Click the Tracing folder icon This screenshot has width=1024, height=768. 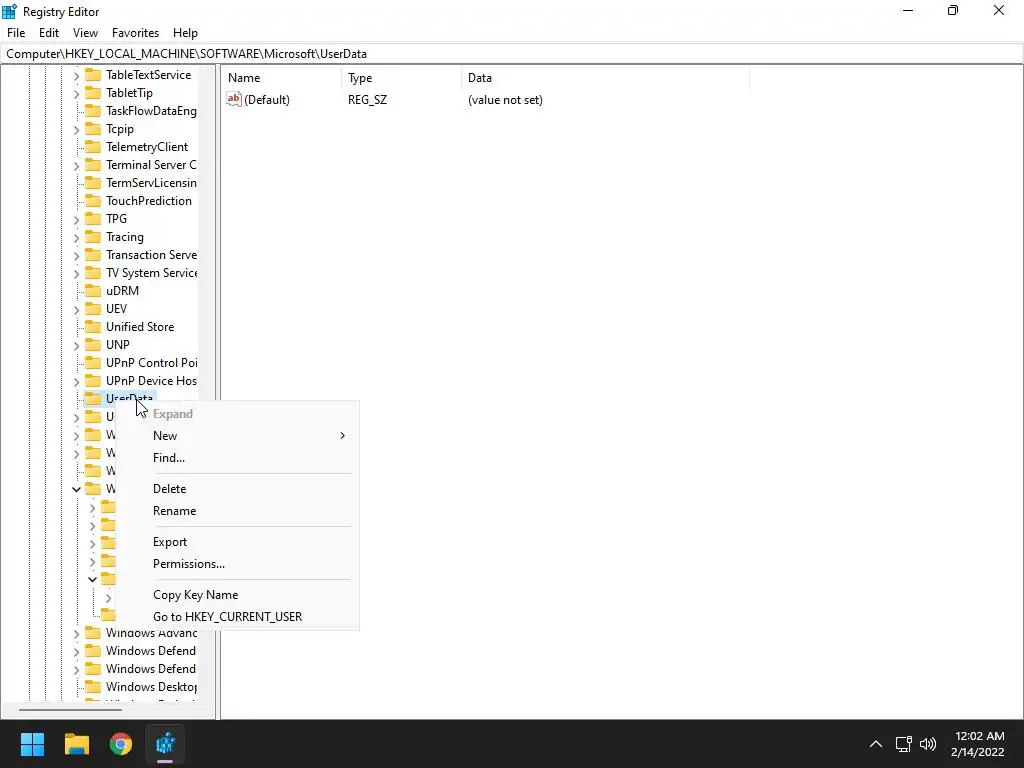tap(93, 237)
